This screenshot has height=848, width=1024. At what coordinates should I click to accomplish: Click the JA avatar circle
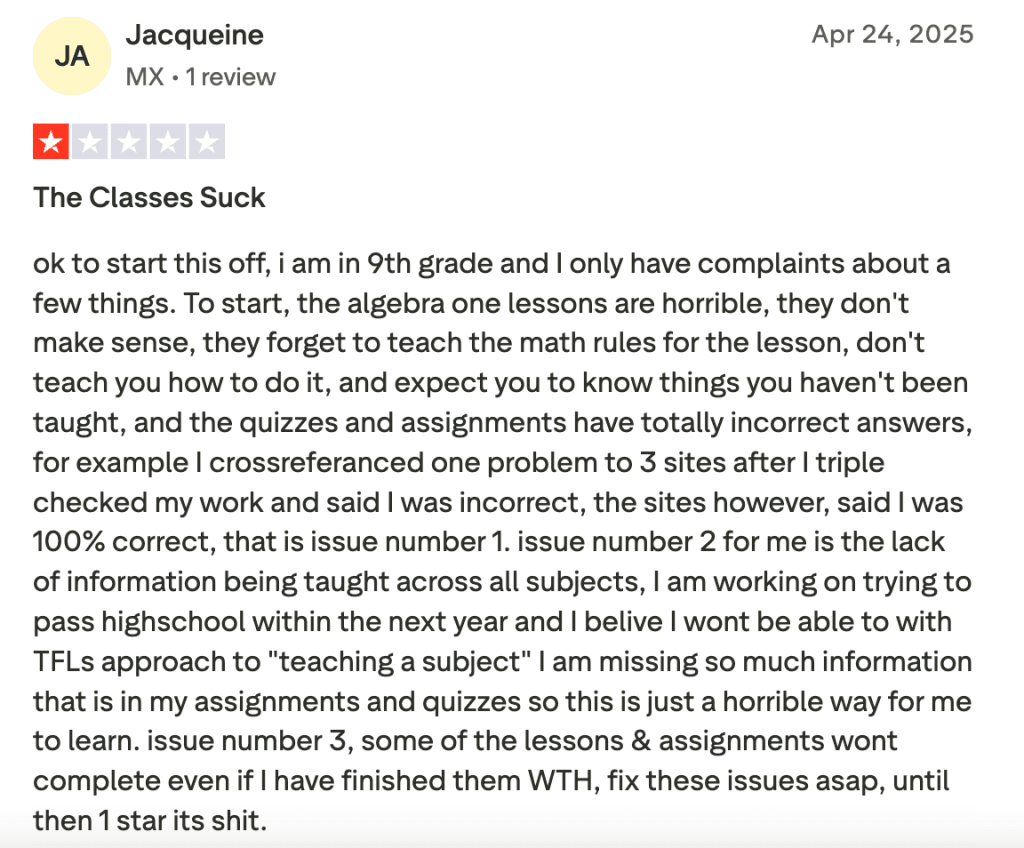point(72,55)
